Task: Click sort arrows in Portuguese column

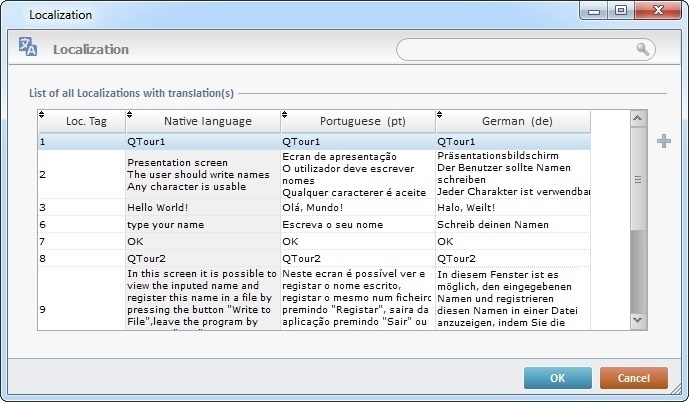Action: pyautogui.click(x=286, y=115)
